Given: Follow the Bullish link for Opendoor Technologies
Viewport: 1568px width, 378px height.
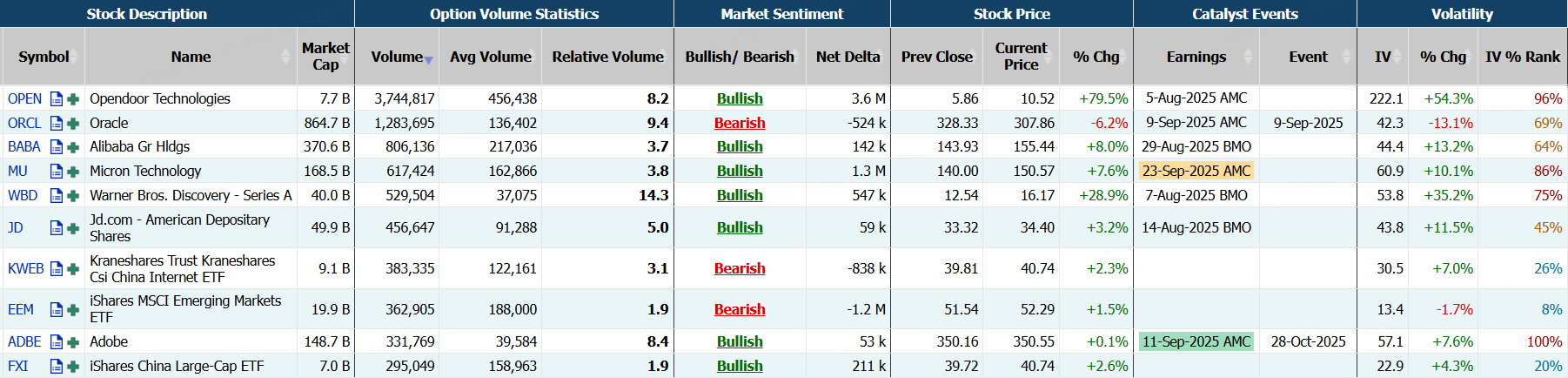Looking at the screenshot, I should coord(740,99).
